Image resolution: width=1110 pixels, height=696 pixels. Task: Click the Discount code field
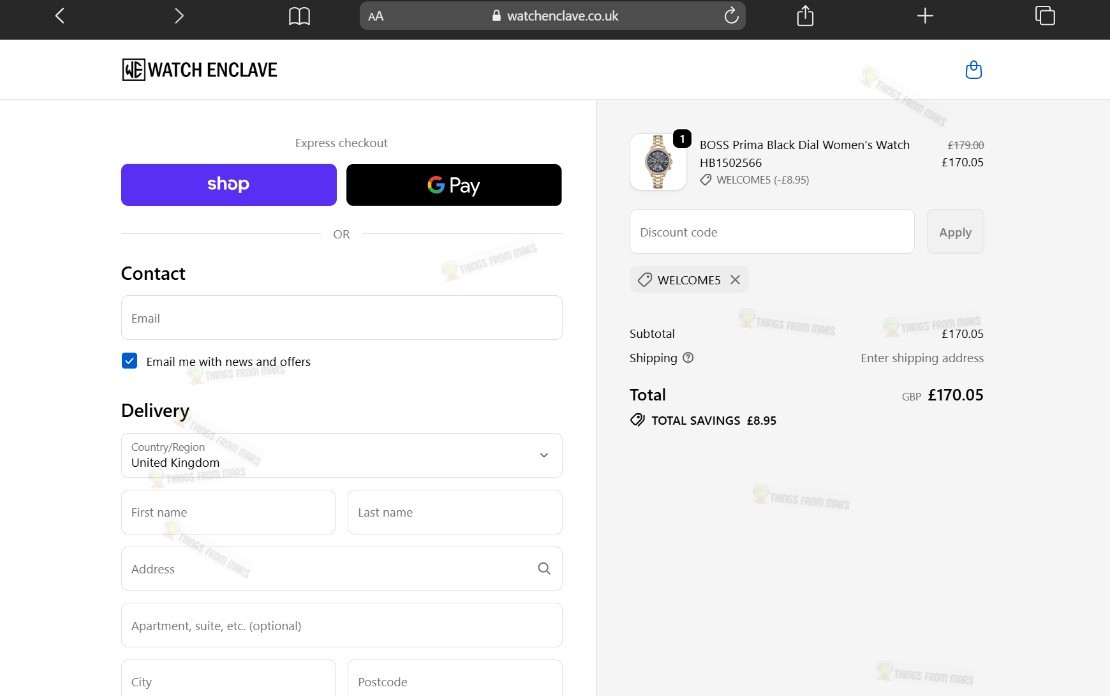[x=772, y=232]
